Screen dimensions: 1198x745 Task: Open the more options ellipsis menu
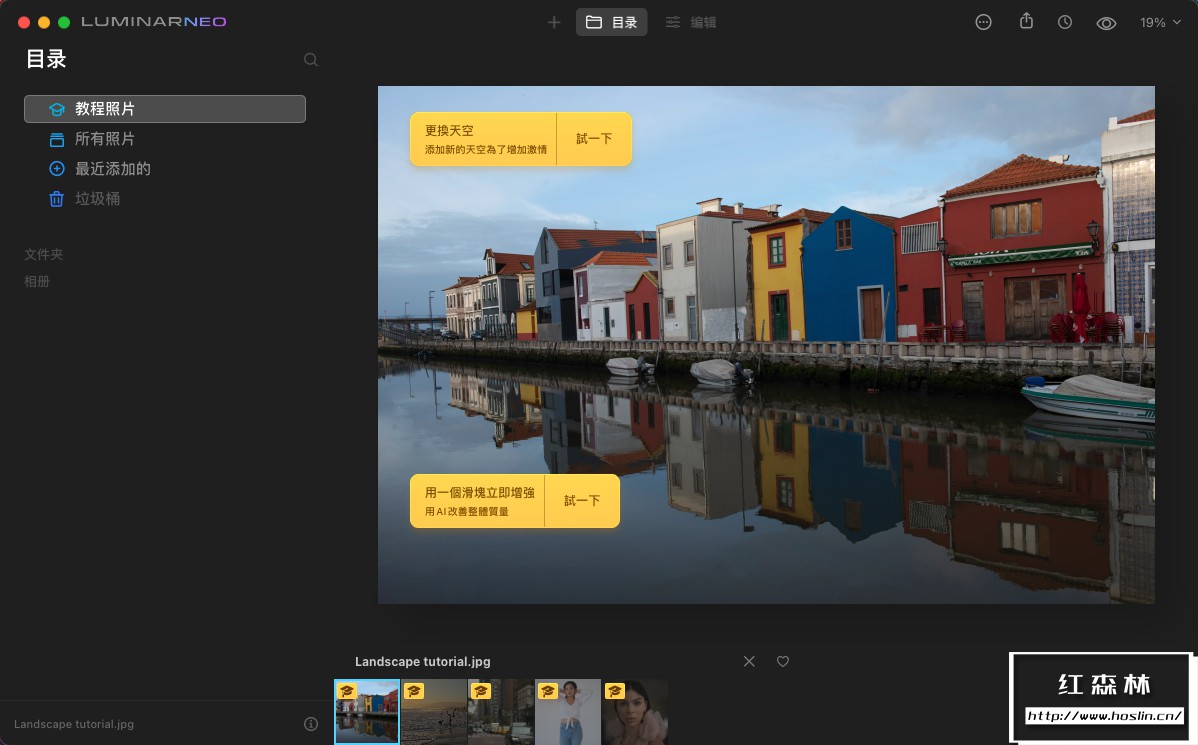983,21
